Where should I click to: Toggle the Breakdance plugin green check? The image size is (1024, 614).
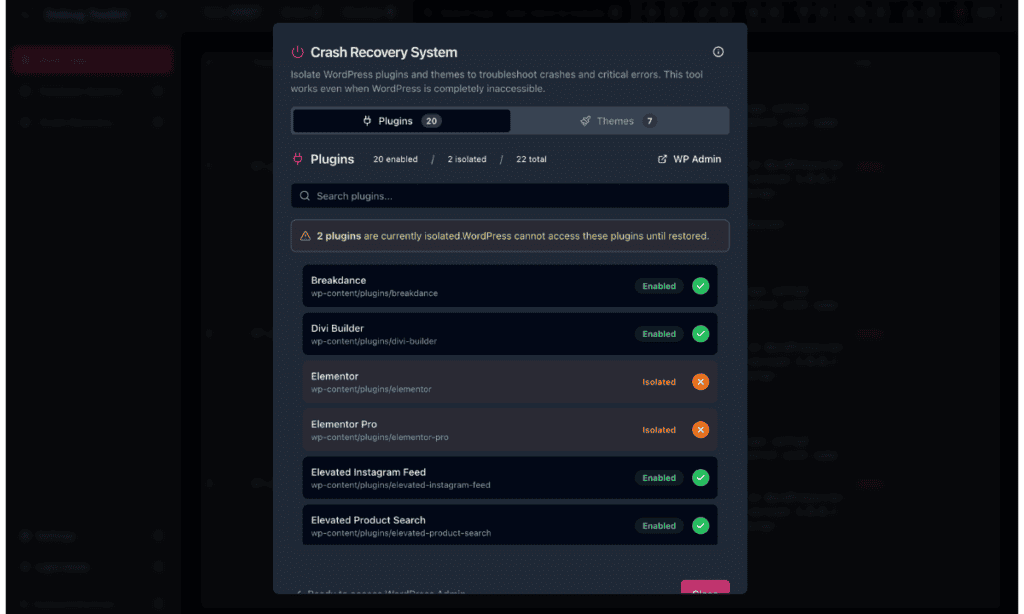700,286
